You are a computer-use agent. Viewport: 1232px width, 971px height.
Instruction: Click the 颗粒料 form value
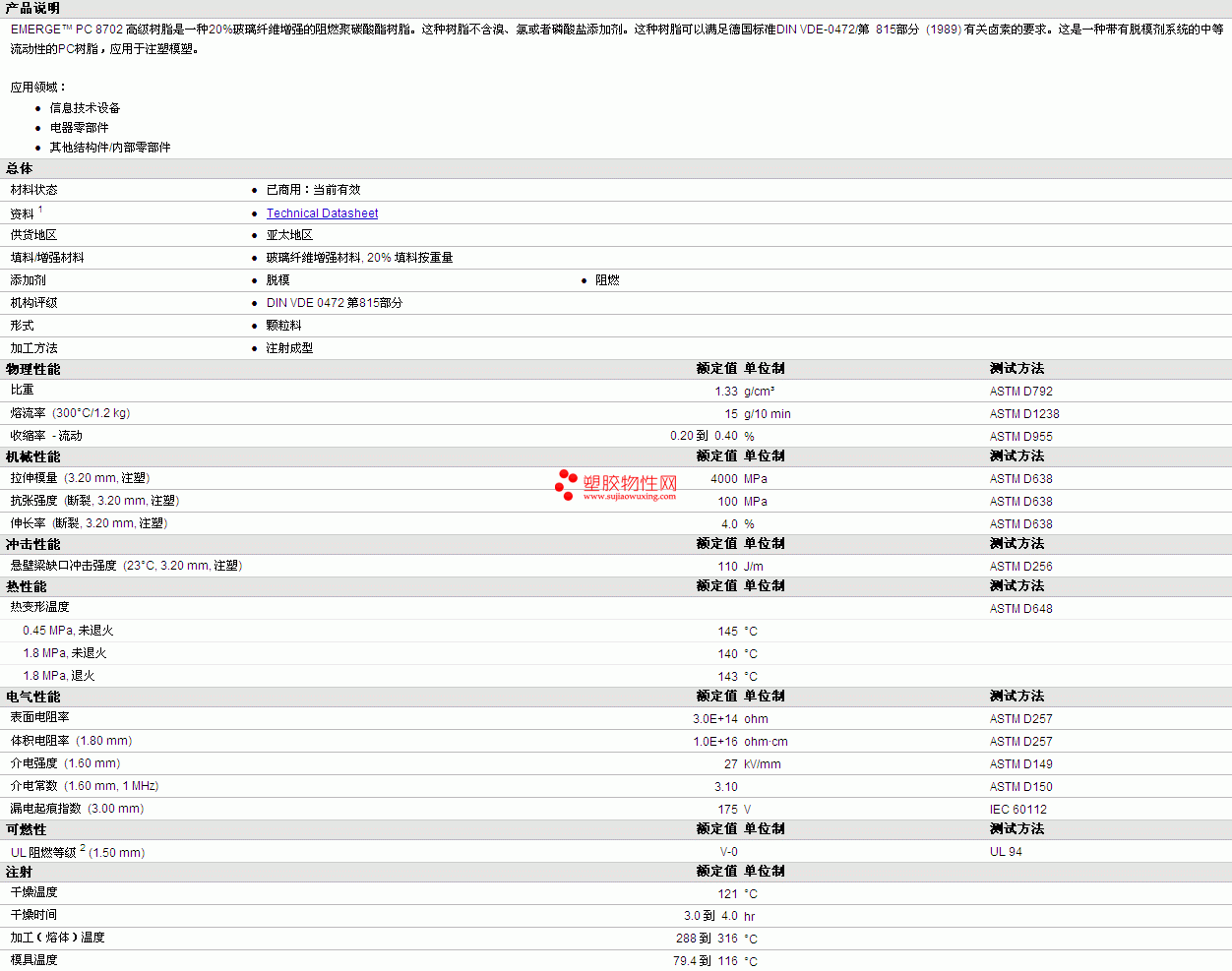tap(283, 326)
